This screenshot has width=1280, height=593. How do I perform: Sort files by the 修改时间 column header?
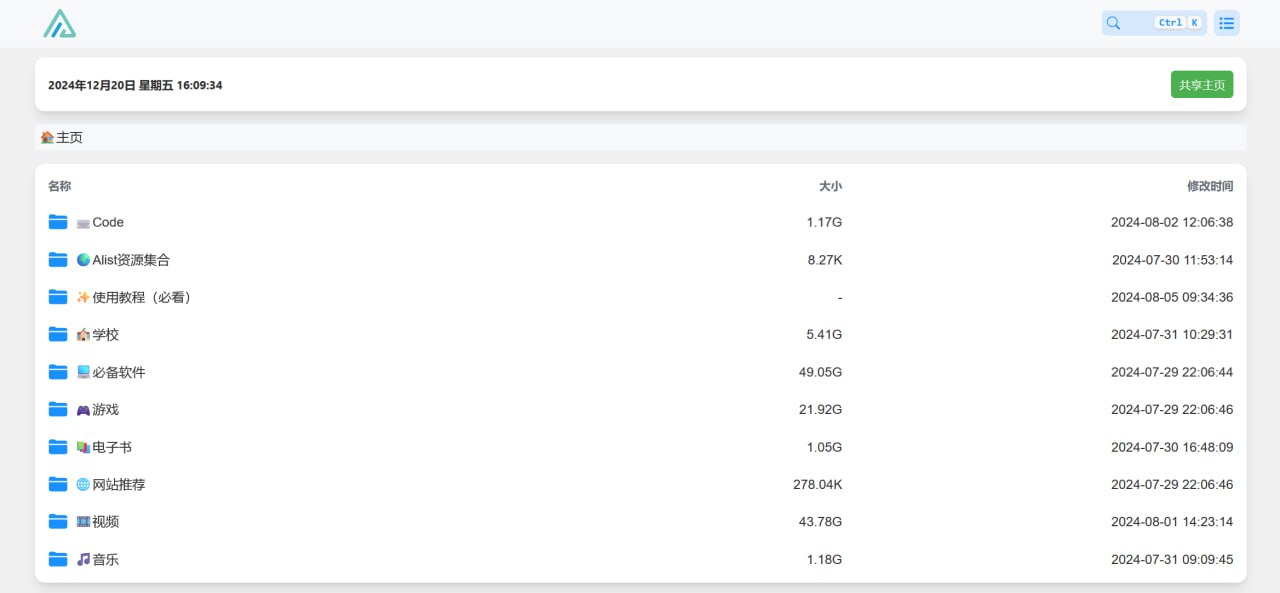click(1210, 186)
